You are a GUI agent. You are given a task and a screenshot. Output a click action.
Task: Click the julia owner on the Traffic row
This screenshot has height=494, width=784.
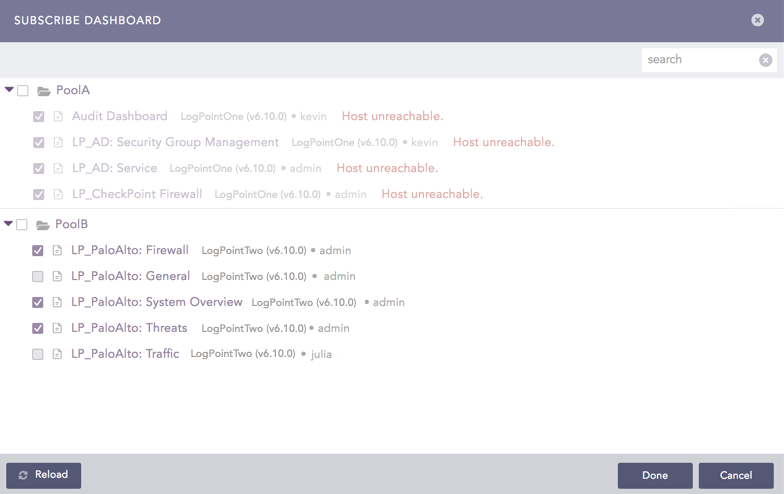tap(321, 354)
